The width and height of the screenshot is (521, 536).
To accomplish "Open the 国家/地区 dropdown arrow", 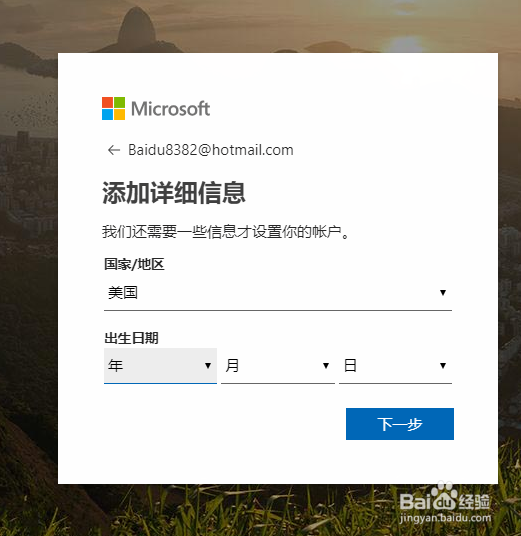I will pyautogui.click(x=443, y=293).
